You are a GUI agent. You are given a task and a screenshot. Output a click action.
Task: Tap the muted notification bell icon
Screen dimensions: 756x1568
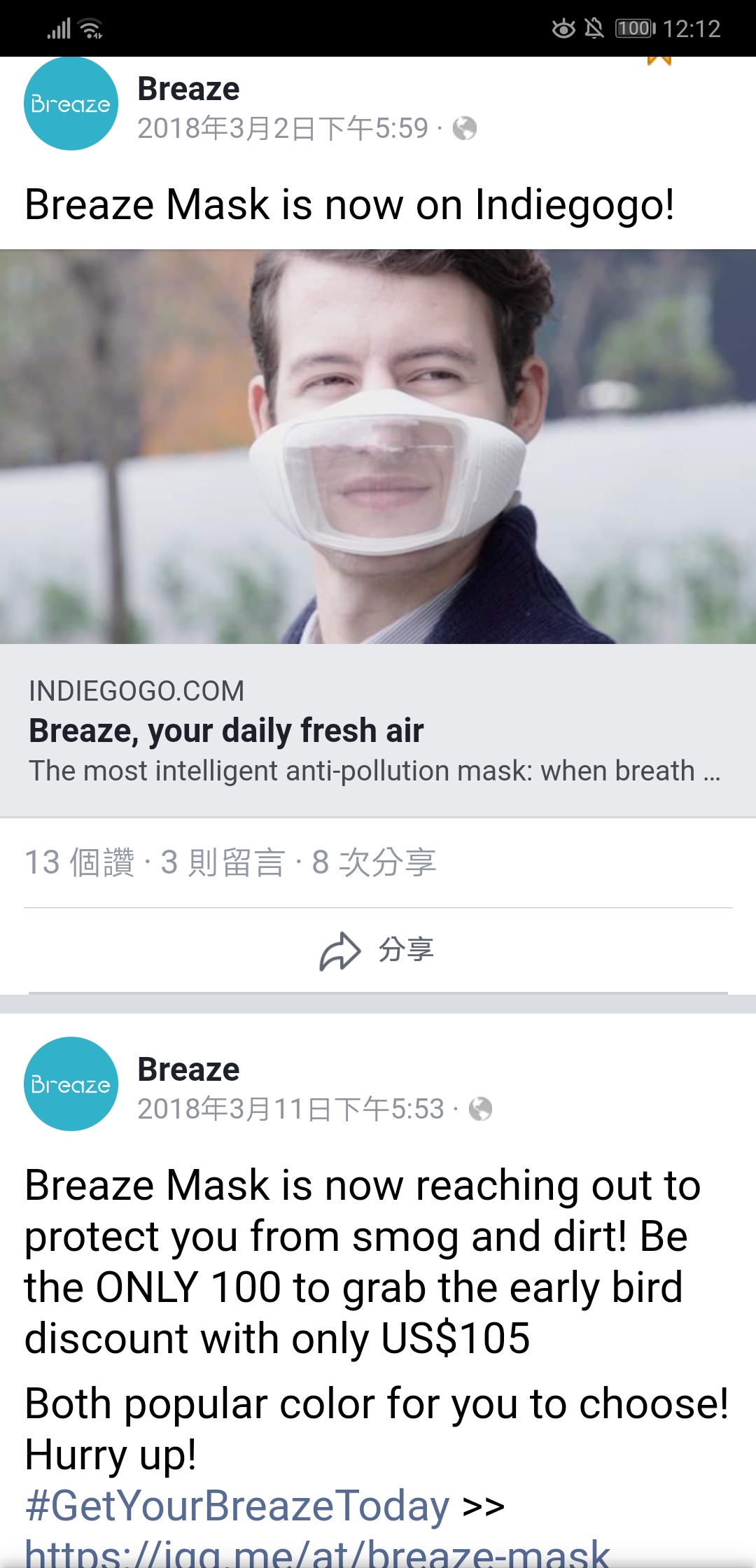pos(594,29)
